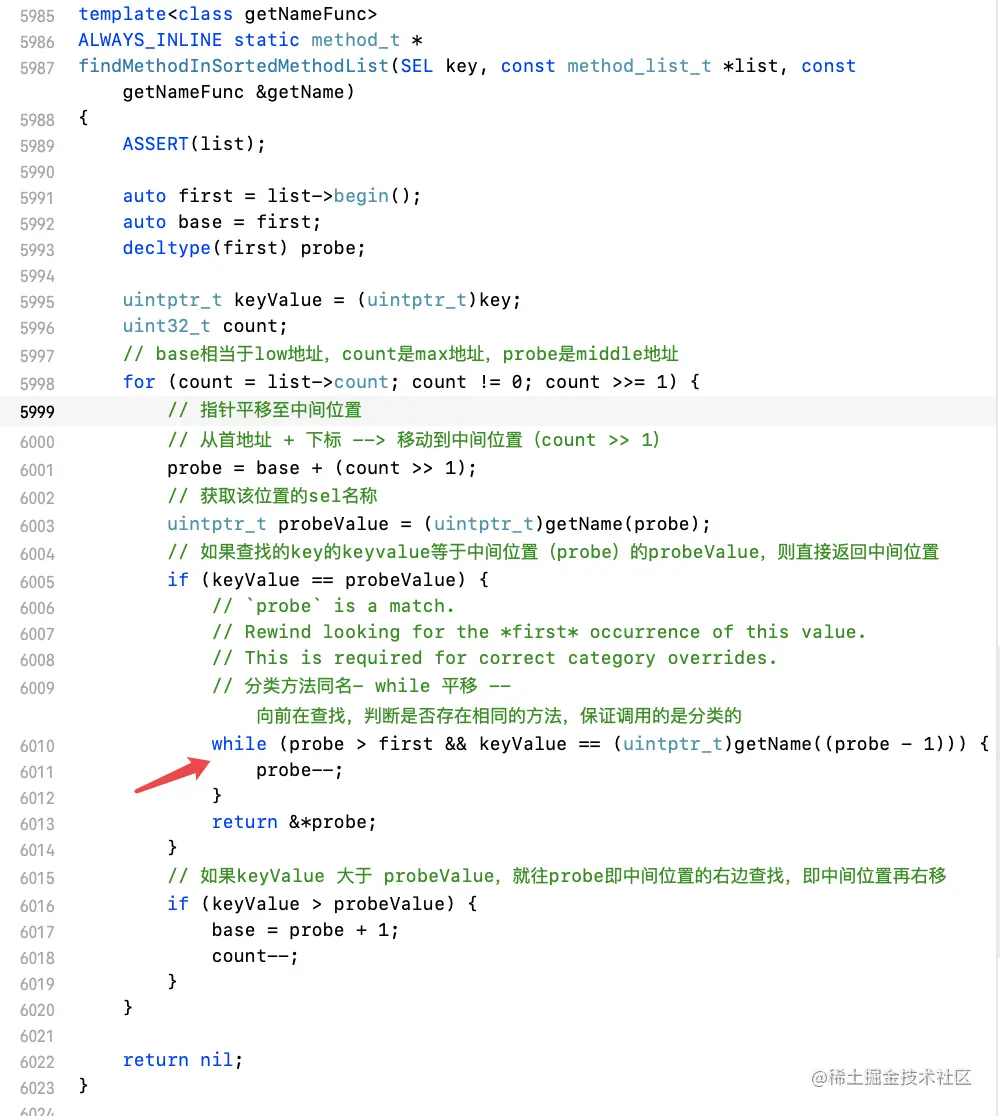Click the function name findMethodInSortedMethodList
This screenshot has height=1116, width=1000.
point(233,66)
